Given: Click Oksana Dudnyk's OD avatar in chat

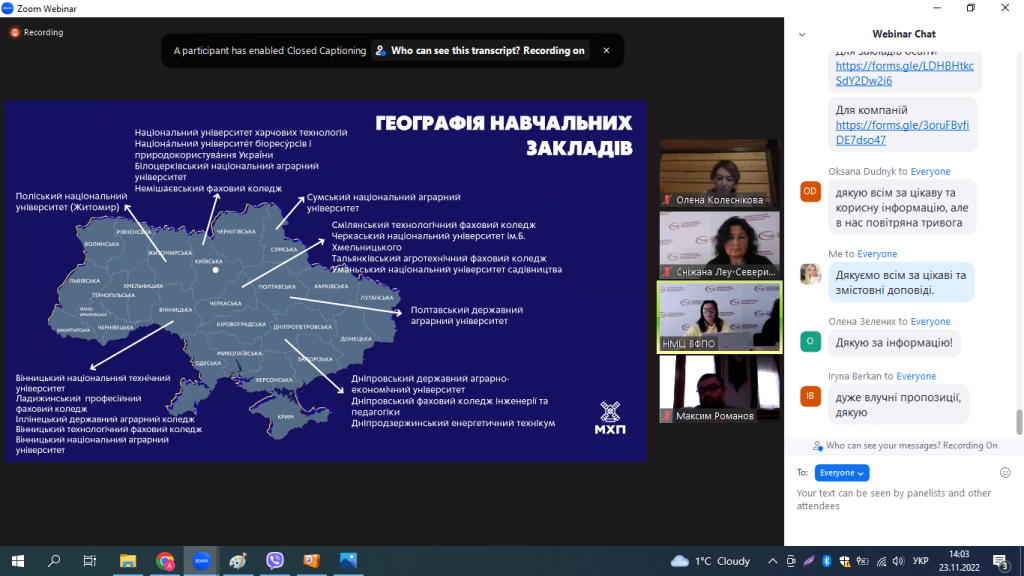Looking at the screenshot, I should (x=810, y=191).
